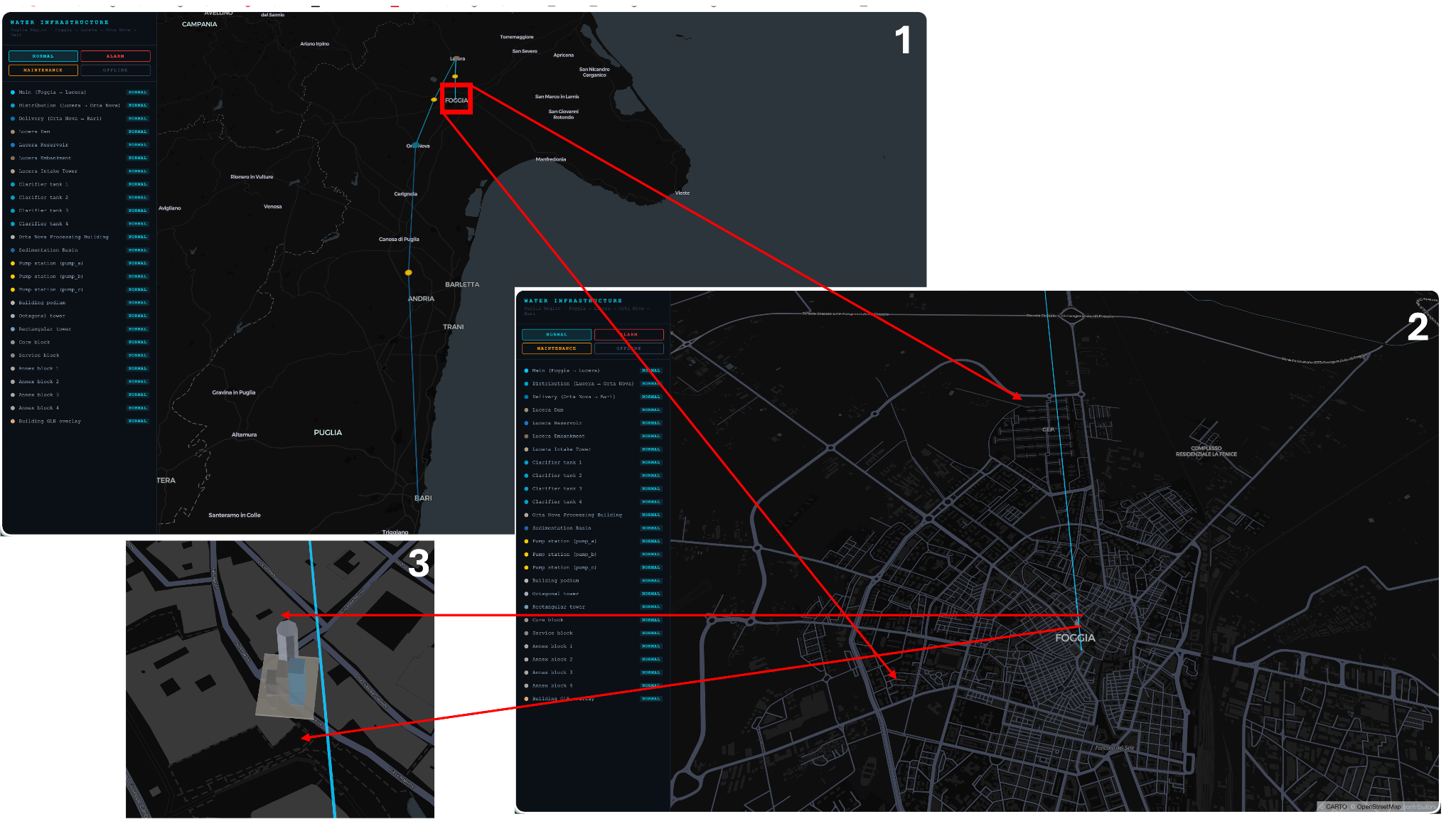Click the yellow dot beside Pump station (pump_b), regional sidebar

click(x=13, y=277)
